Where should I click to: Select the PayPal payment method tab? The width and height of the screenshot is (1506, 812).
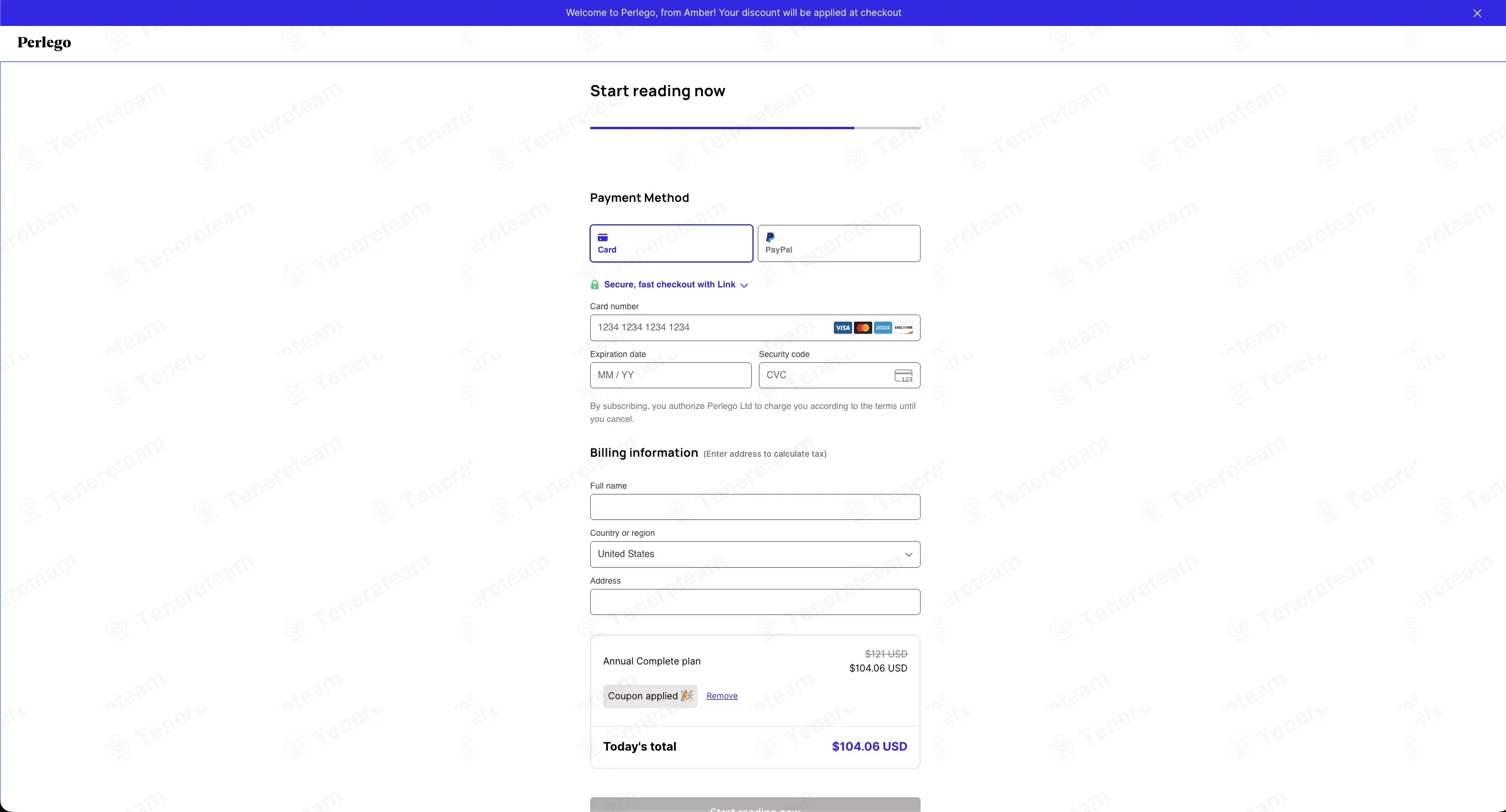point(839,243)
